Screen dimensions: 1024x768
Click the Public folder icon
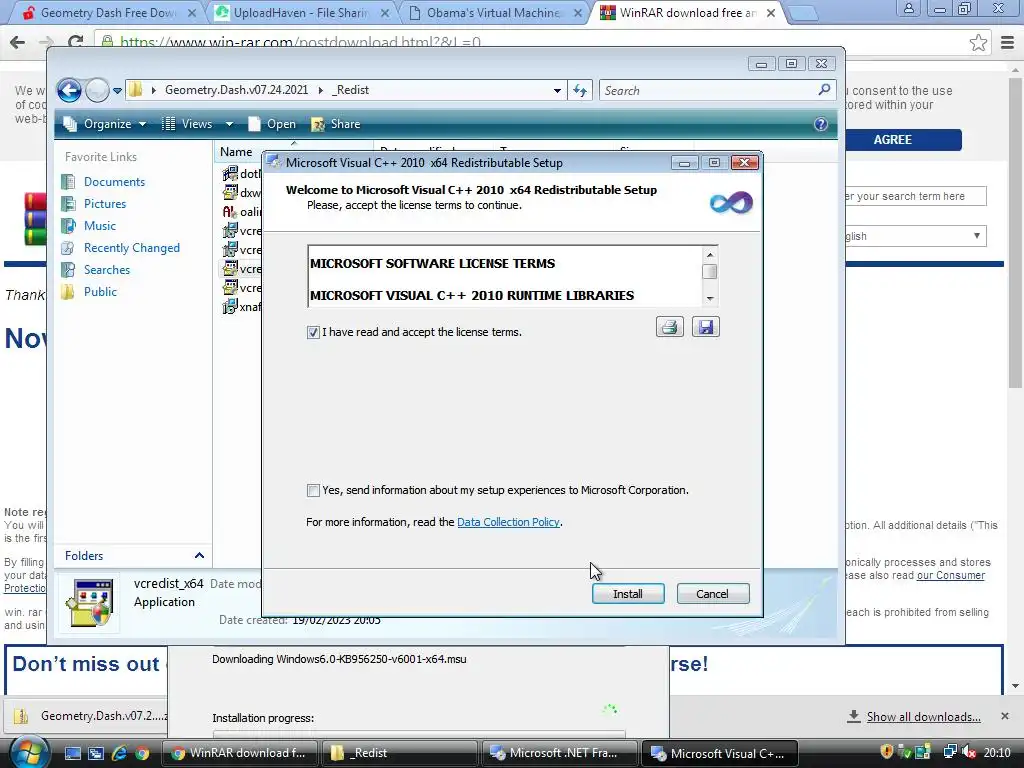68,292
